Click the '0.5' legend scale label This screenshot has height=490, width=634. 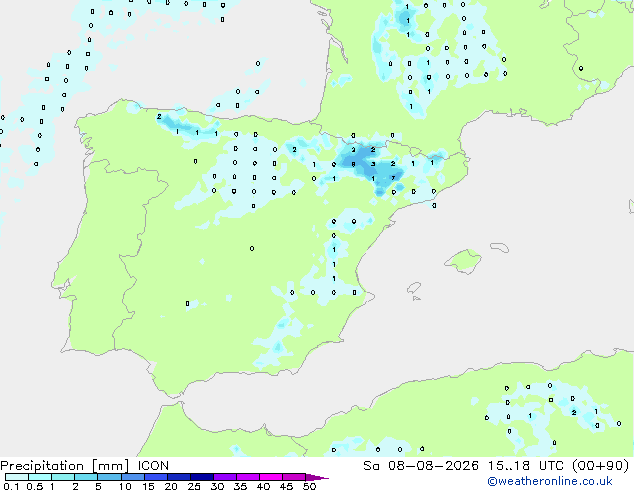(x=35, y=486)
